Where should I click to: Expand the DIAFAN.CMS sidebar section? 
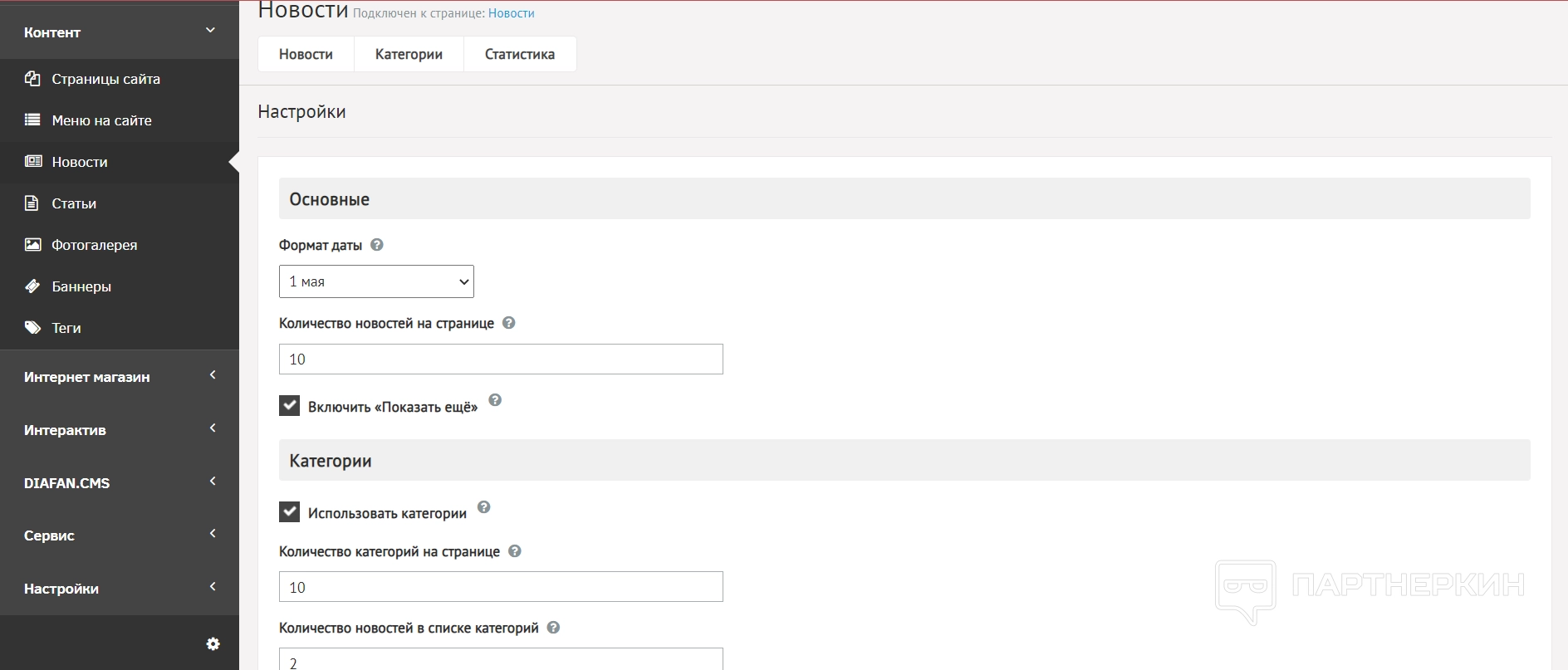pyautogui.click(x=120, y=483)
